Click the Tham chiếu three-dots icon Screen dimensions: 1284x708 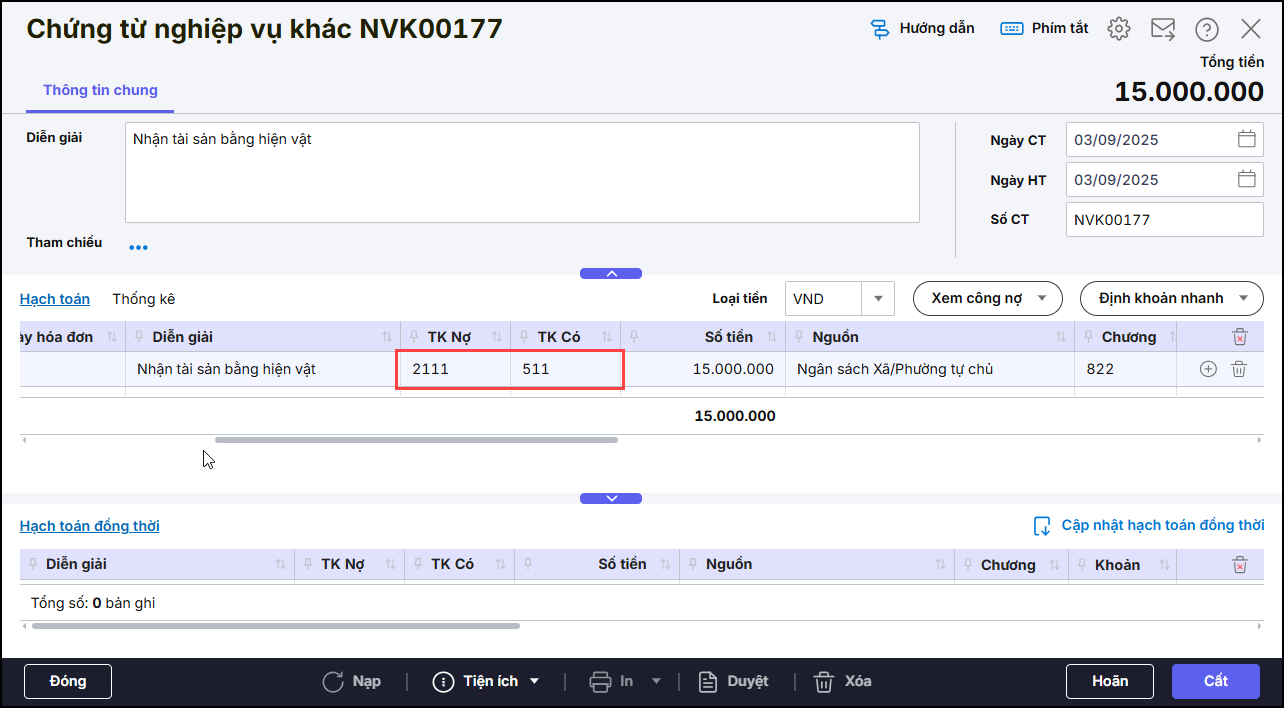coord(138,247)
